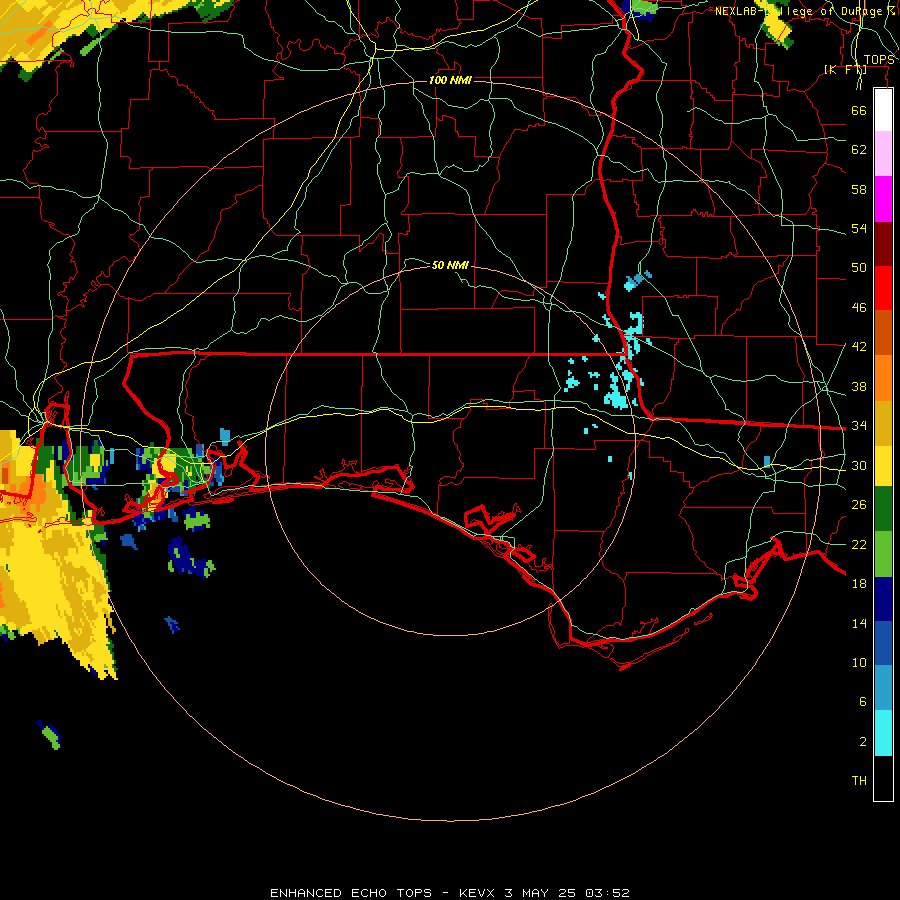Click the '54' legend value
The height and width of the screenshot is (900, 900).
pyautogui.click(x=859, y=228)
